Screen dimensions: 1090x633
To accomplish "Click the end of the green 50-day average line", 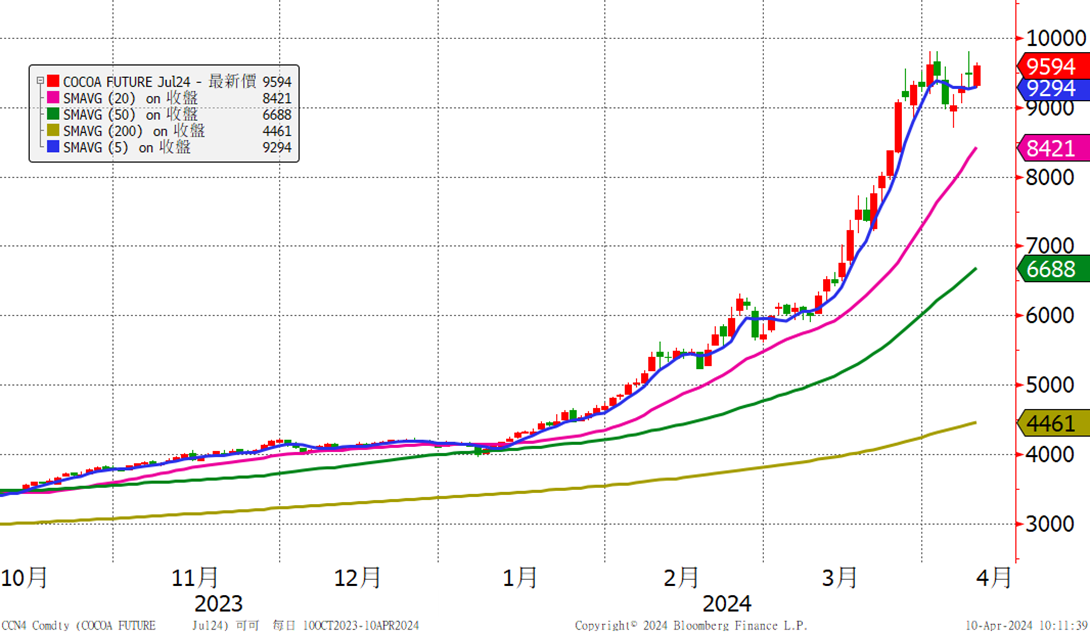I will [975, 269].
